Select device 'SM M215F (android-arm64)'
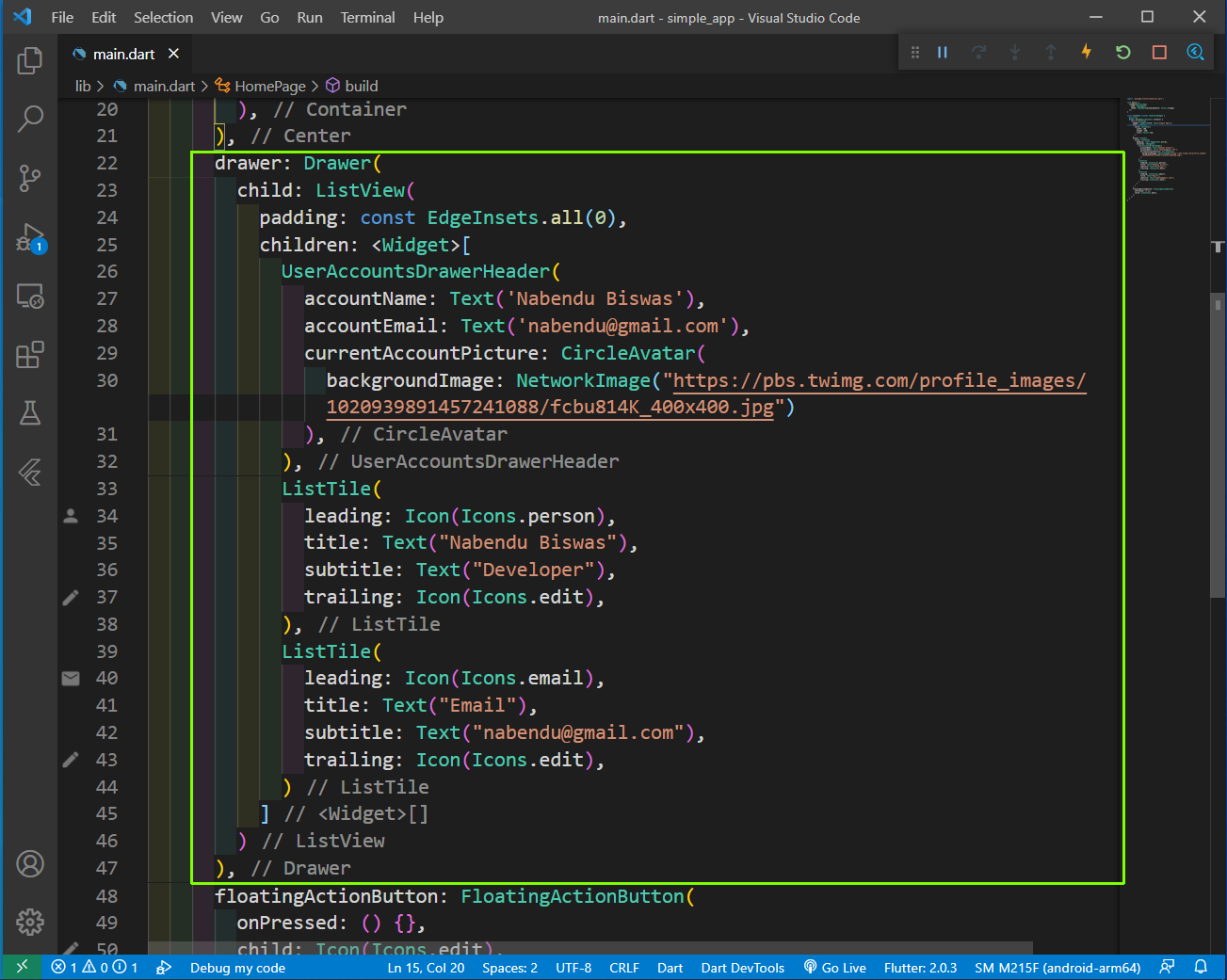Viewport: 1227px width, 980px height. pos(1057,968)
